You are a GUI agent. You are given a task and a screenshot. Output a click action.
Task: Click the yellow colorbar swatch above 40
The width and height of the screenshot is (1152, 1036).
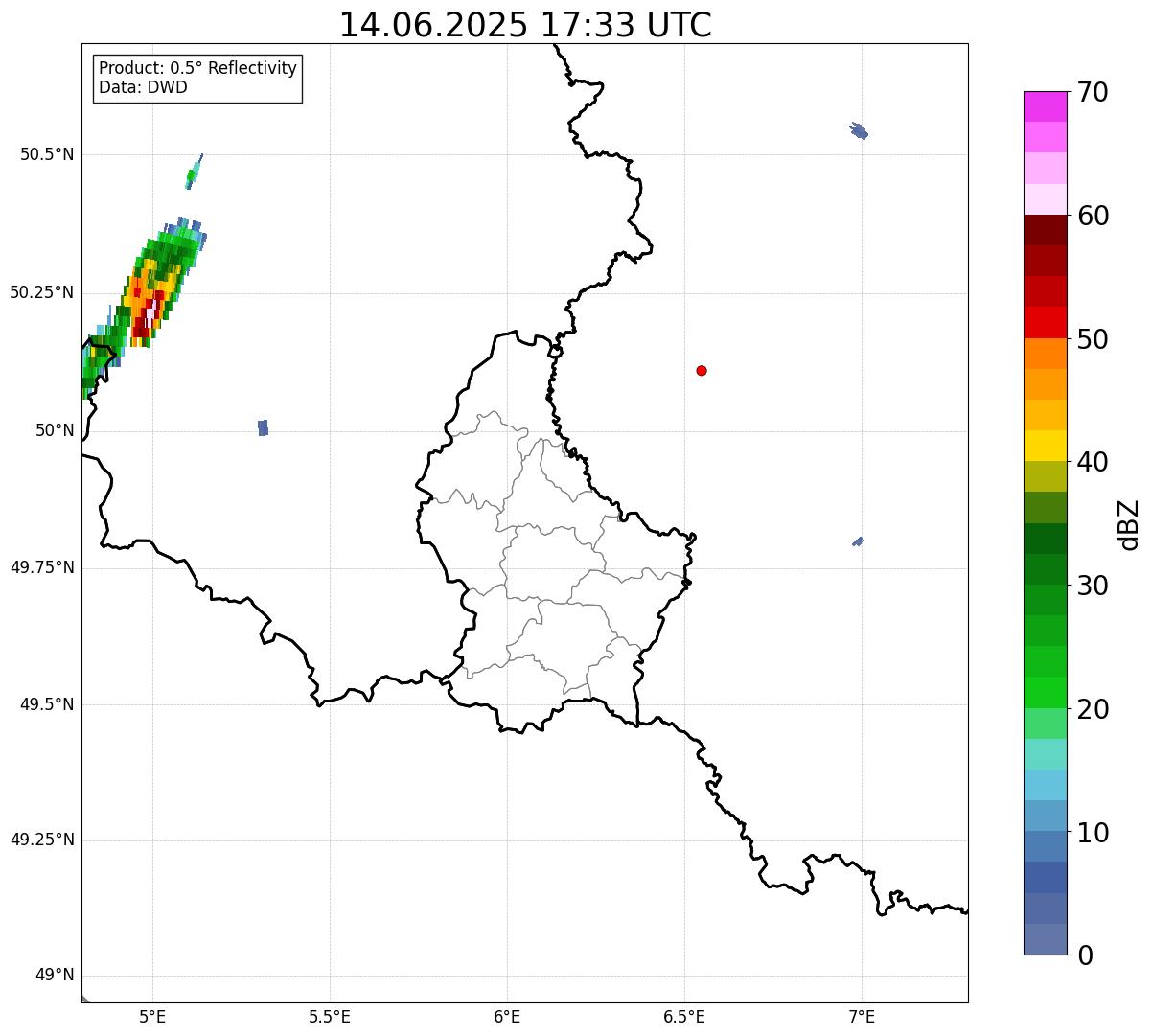click(1045, 446)
